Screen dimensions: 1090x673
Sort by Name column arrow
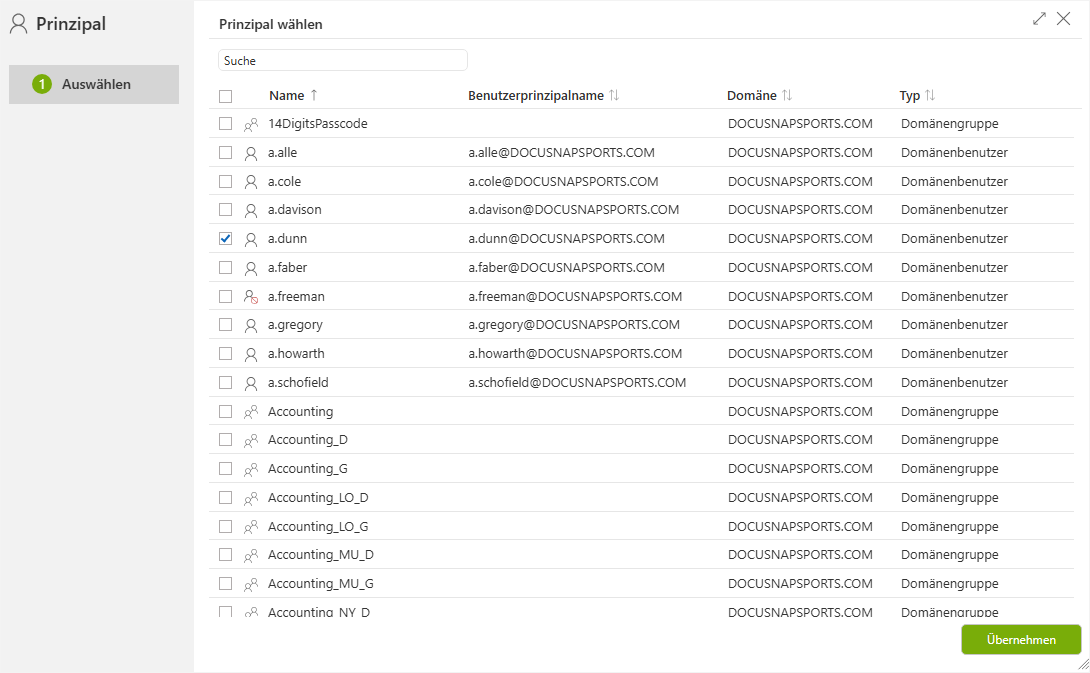[314, 95]
